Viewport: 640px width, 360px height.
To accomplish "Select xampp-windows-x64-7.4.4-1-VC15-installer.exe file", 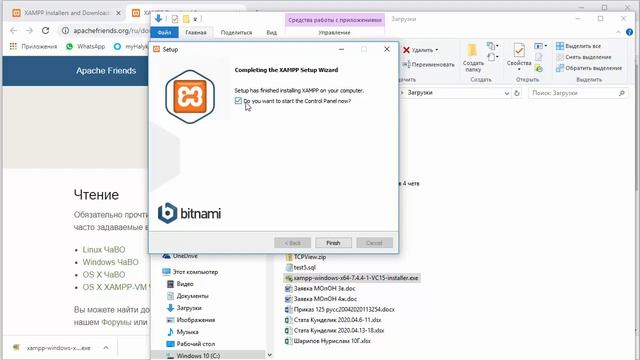I will point(352,278).
